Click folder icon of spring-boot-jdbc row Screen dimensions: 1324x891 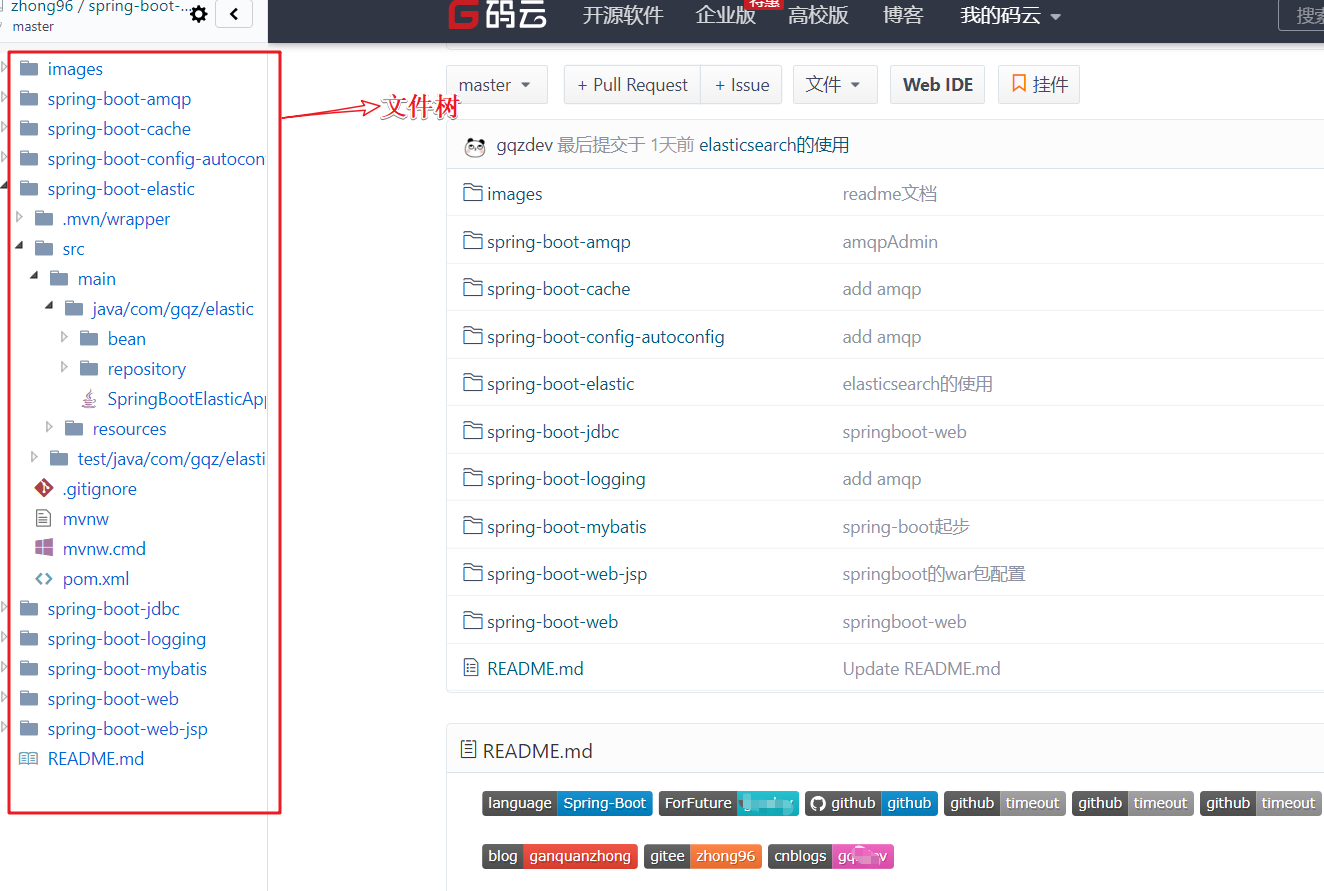coord(473,431)
